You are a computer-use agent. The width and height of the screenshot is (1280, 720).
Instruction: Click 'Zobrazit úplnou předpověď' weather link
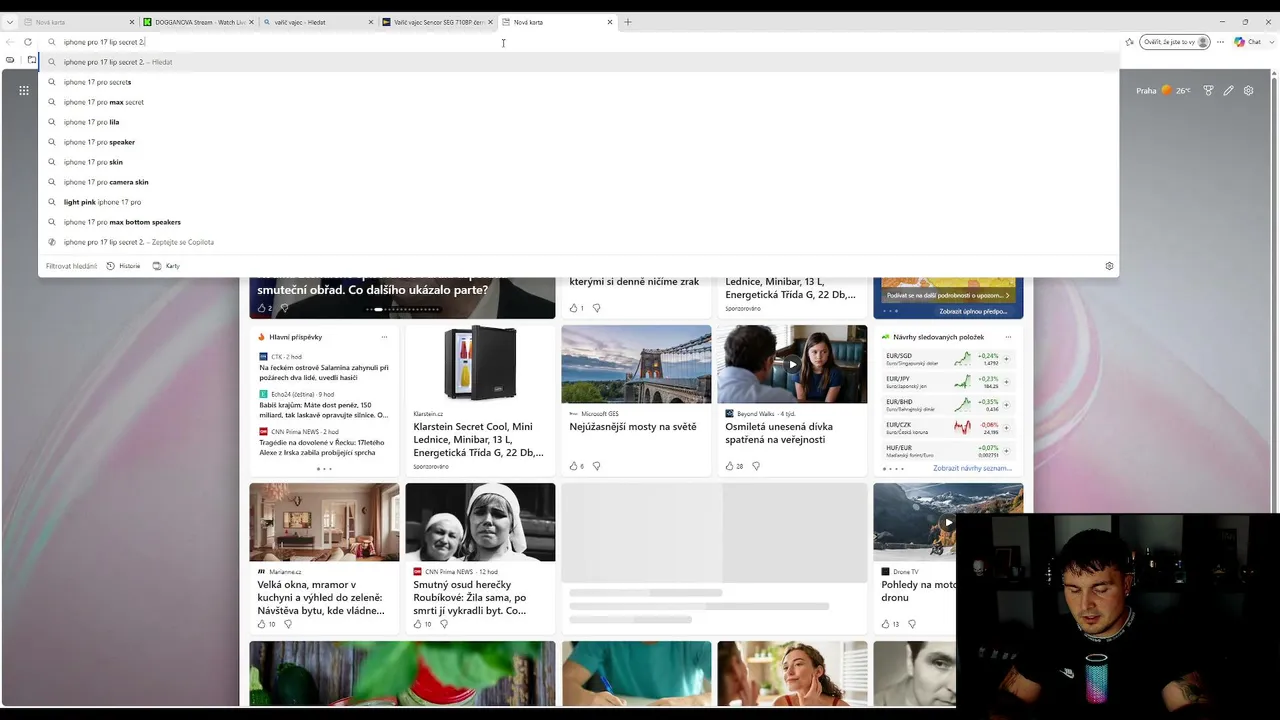(973, 311)
